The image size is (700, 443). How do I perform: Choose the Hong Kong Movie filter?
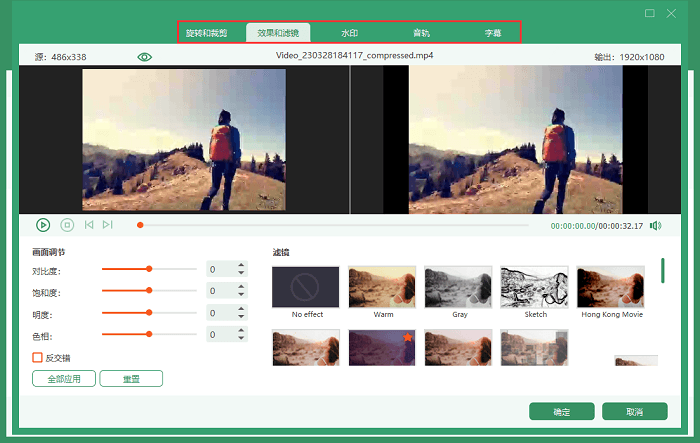(610, 287)
